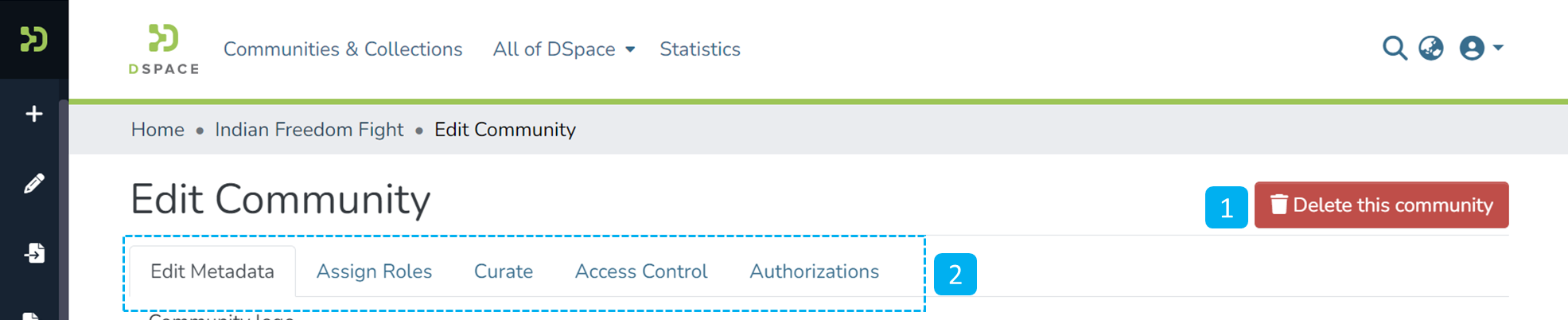The height and width of the screenshot is (320, 1568).
Task: Expand the All of DSpace dropdown
Action: click(x=563, y=49)
